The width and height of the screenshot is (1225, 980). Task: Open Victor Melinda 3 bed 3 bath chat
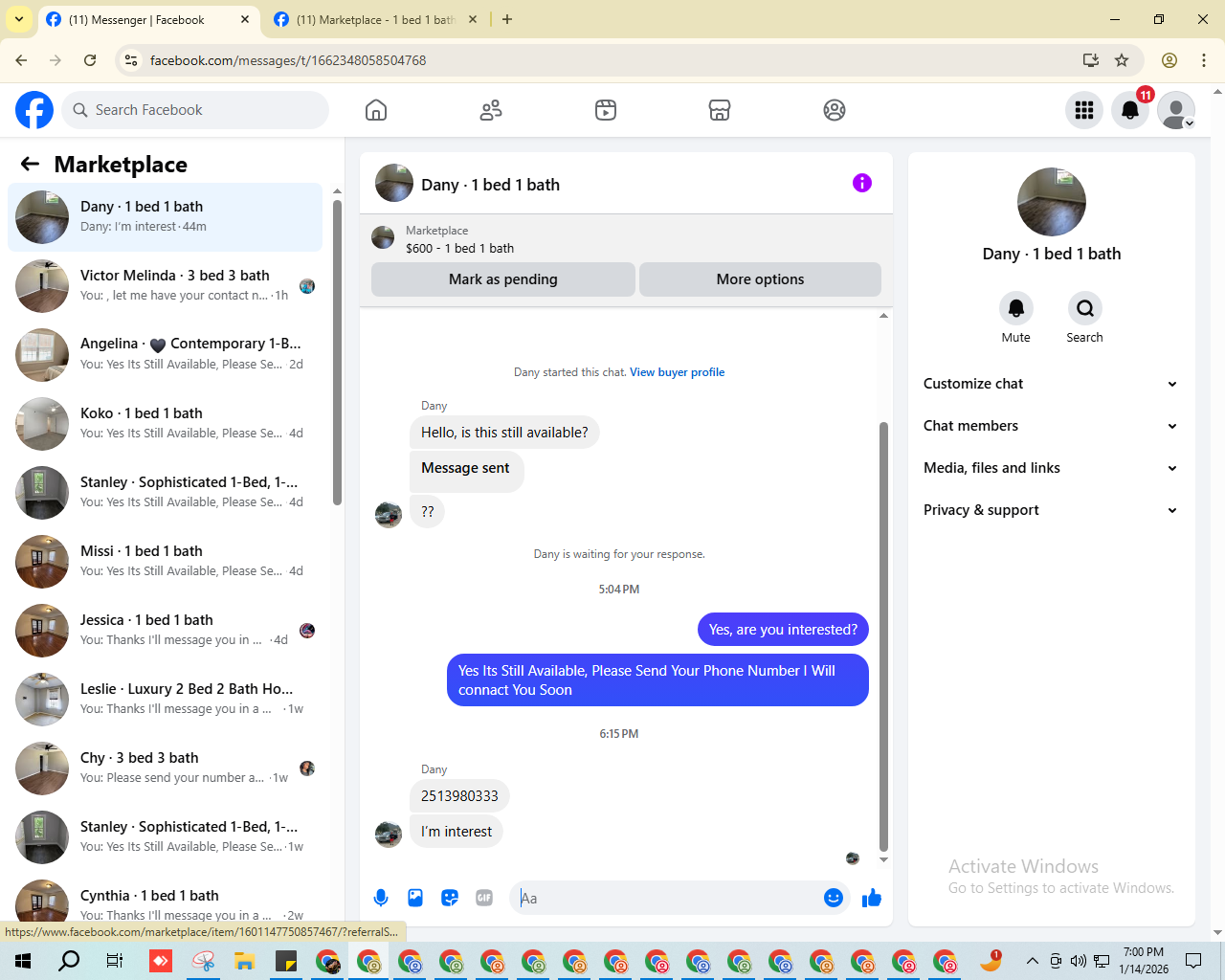pos(165,286)
